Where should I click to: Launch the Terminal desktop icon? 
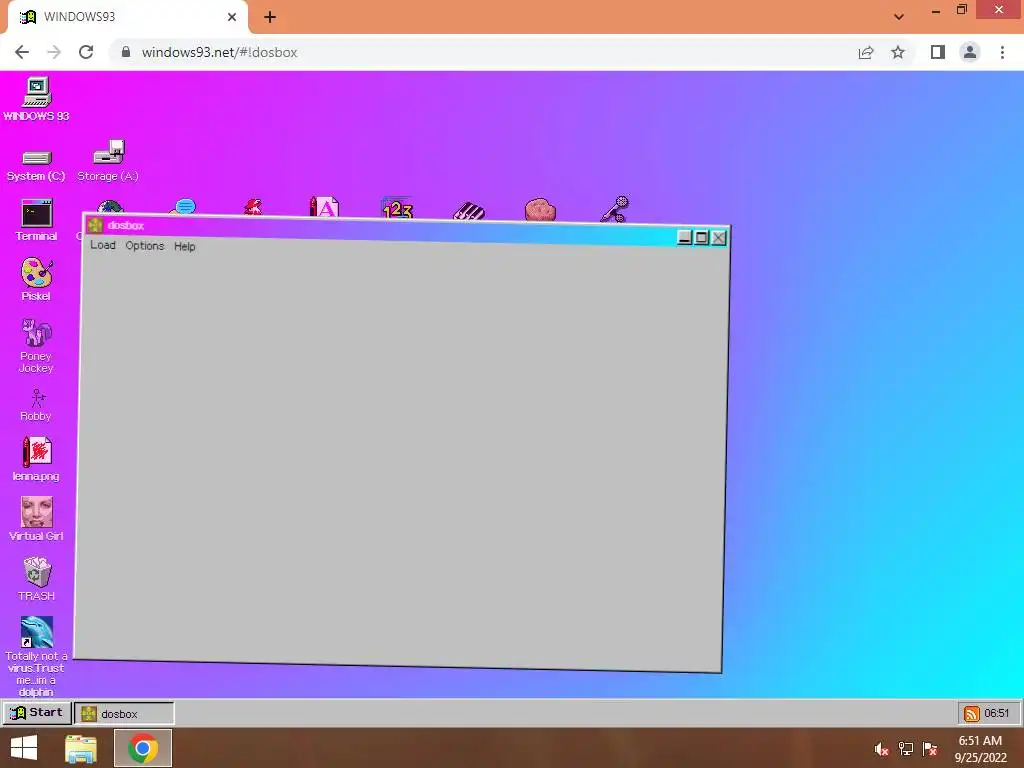click(x=37, y=220)
